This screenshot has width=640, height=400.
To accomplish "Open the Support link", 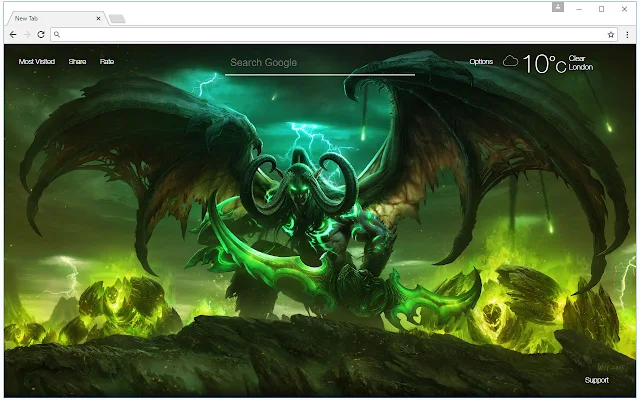I will tap(596, 380).
